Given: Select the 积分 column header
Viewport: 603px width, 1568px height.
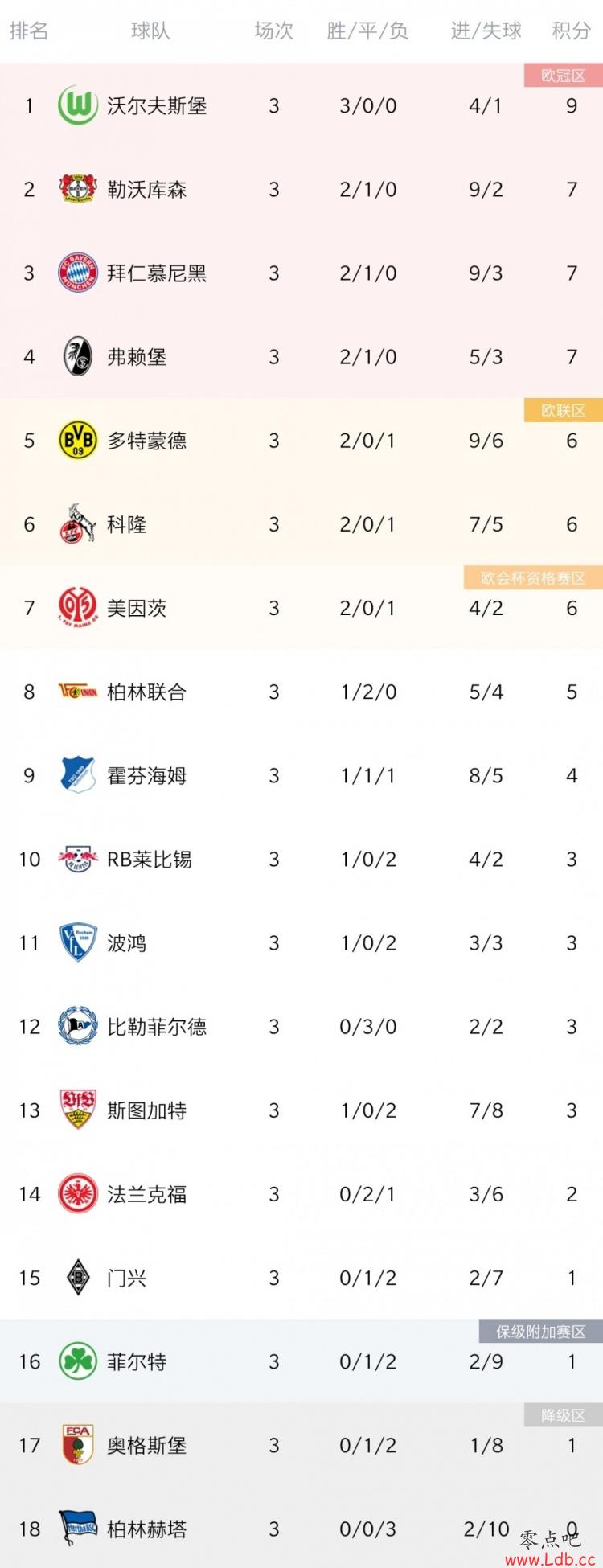Looking at the screenshot, I should tap(572, 31).
